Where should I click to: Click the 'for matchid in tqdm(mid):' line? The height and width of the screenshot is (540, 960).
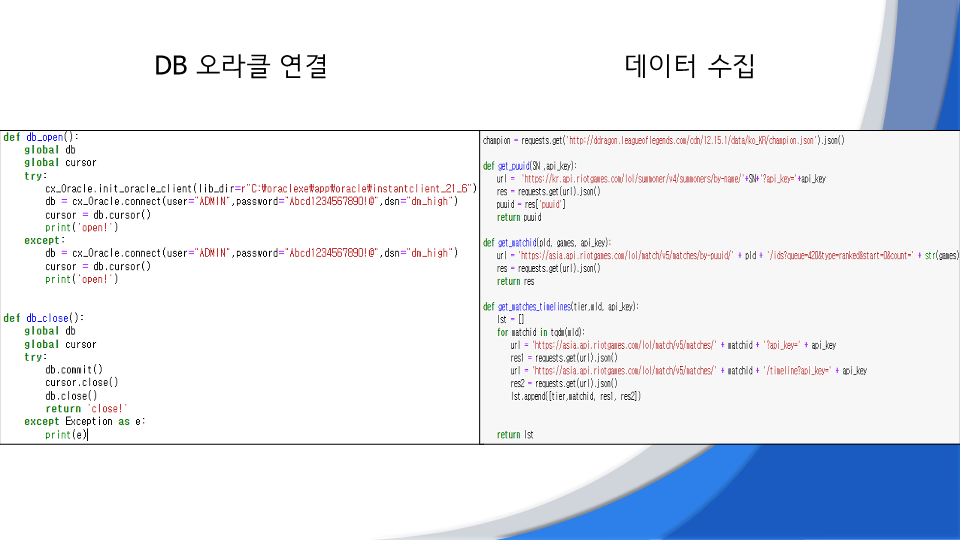point(541,332)
